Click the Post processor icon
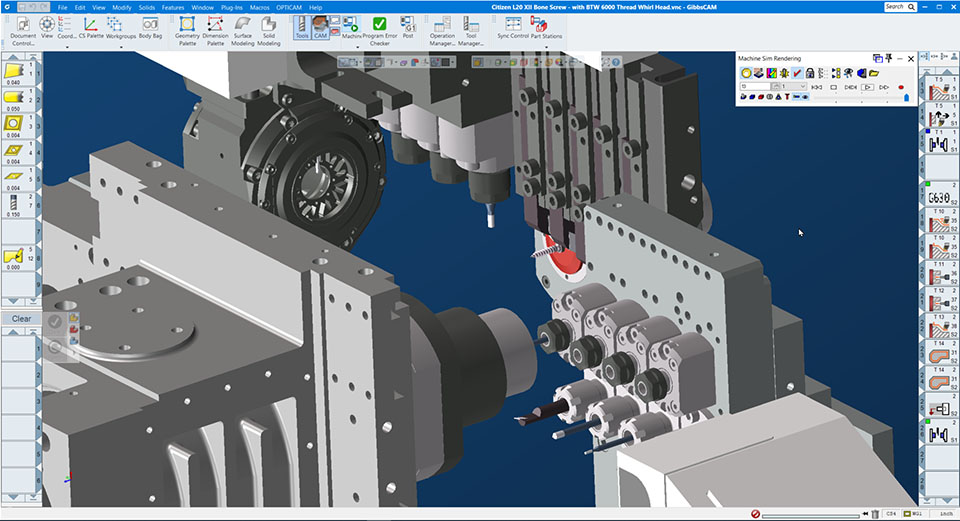This screenshot has width=960, height=521. (x=408, y=25)
